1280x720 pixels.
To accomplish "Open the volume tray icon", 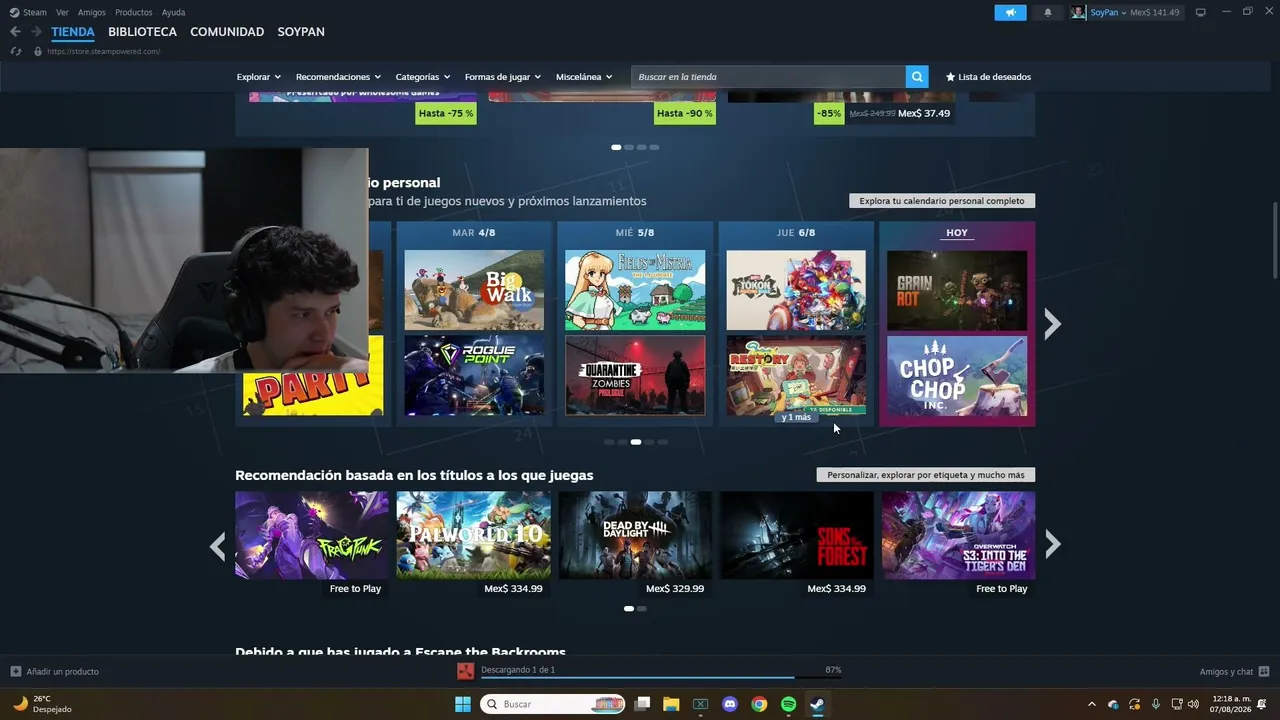I will (x=1193, y=704).
